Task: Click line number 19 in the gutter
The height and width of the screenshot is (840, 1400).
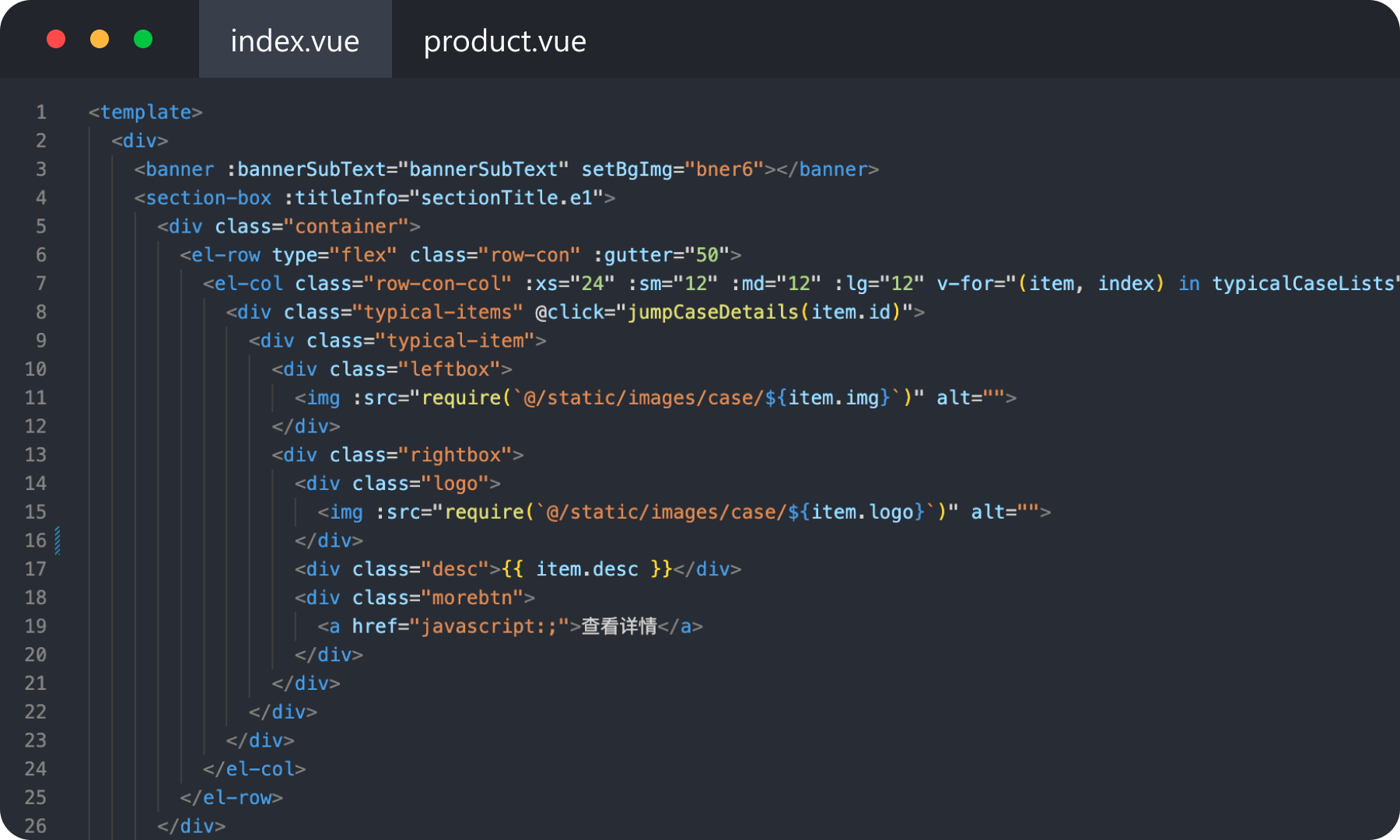Action: click(35, 626)
